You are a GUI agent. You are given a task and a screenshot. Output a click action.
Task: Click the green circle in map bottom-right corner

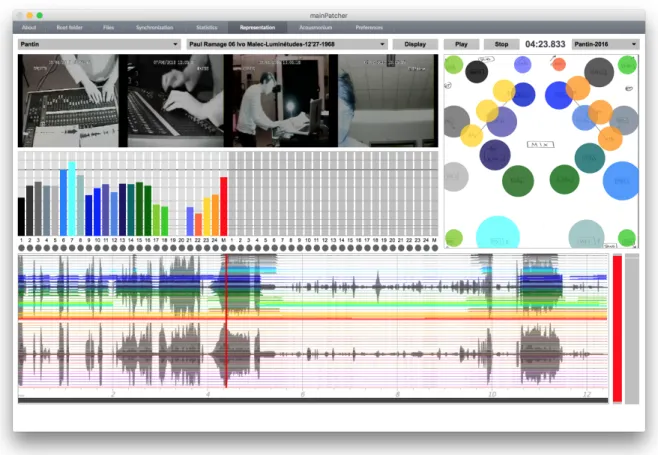627,238
